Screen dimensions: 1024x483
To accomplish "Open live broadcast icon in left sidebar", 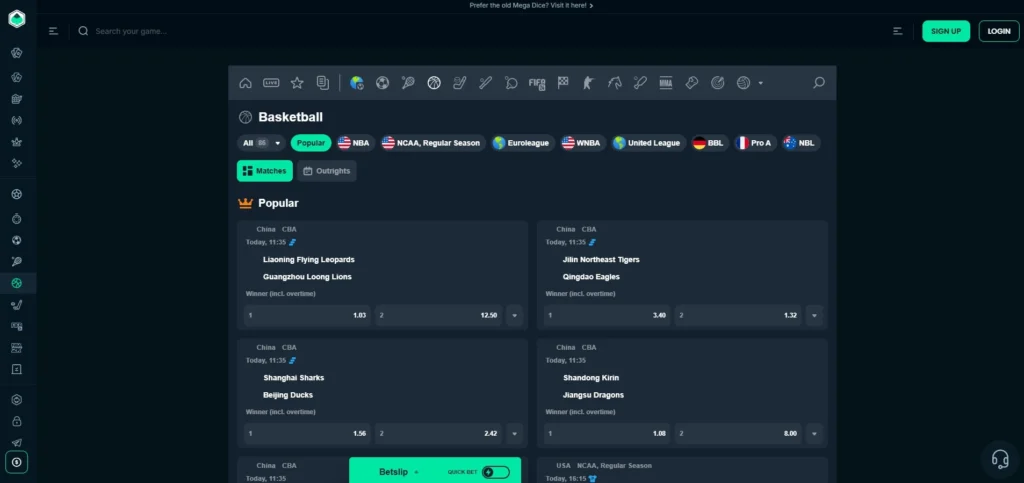I will 17,120.
